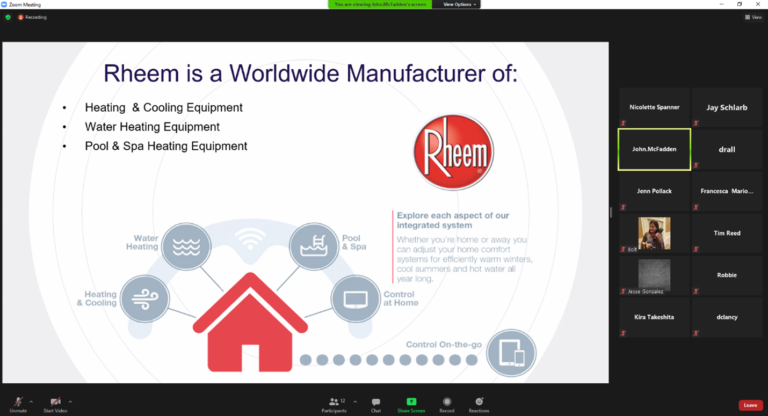Click the green Share Screen button
Viewport: 768px width, 416px height.
[x=411, y=405]
